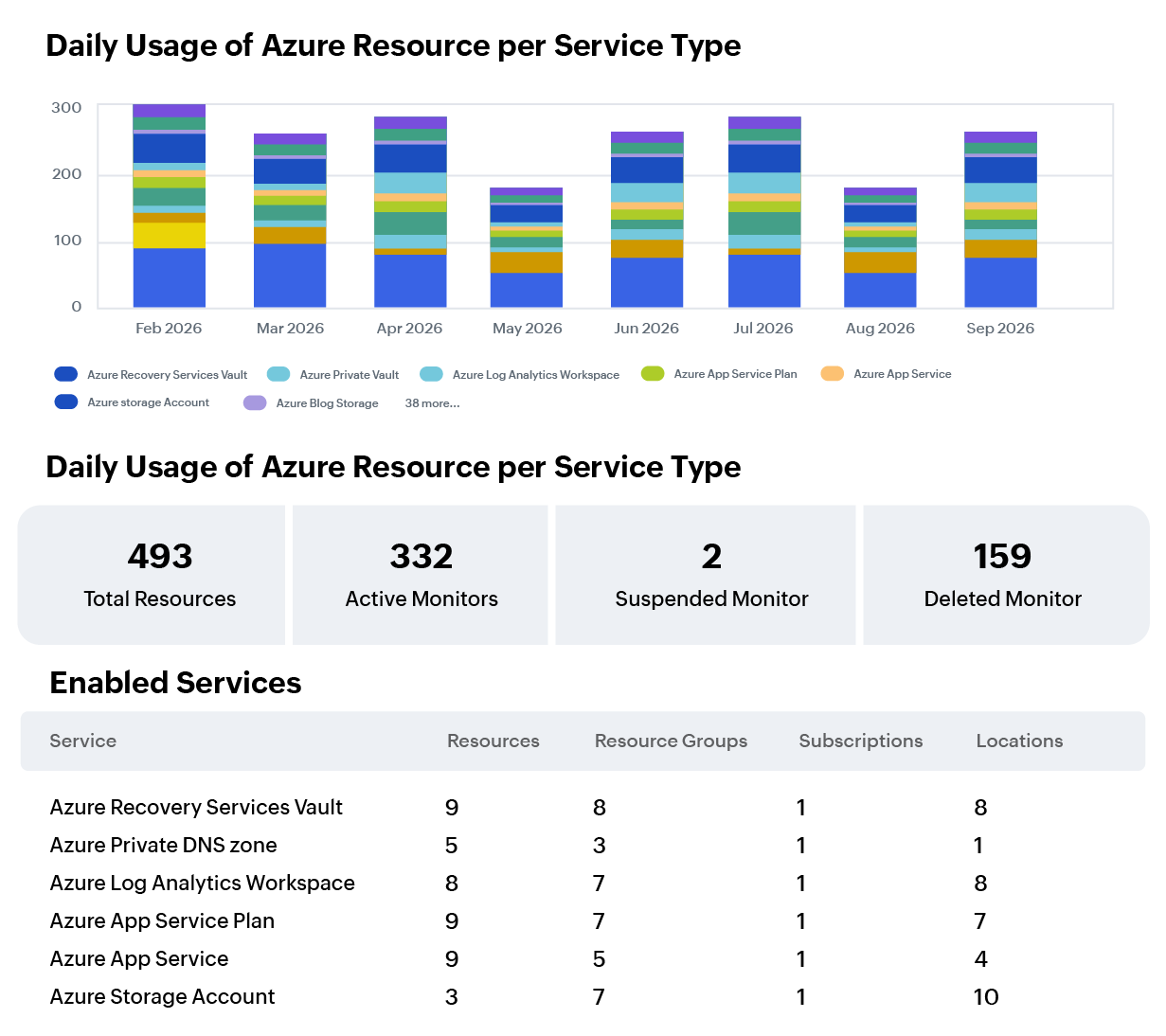Screen dimensions: 1166x1036
Task: Sort by the Resources column header
Action: [x=493, y=741]
